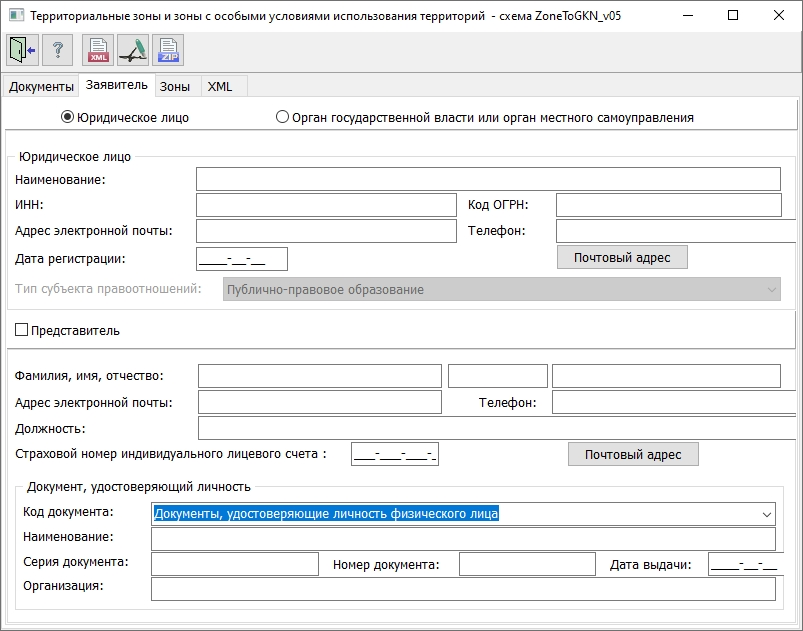
Task: Select the Юридическое лицо radio button
Action: click(68, 117)
